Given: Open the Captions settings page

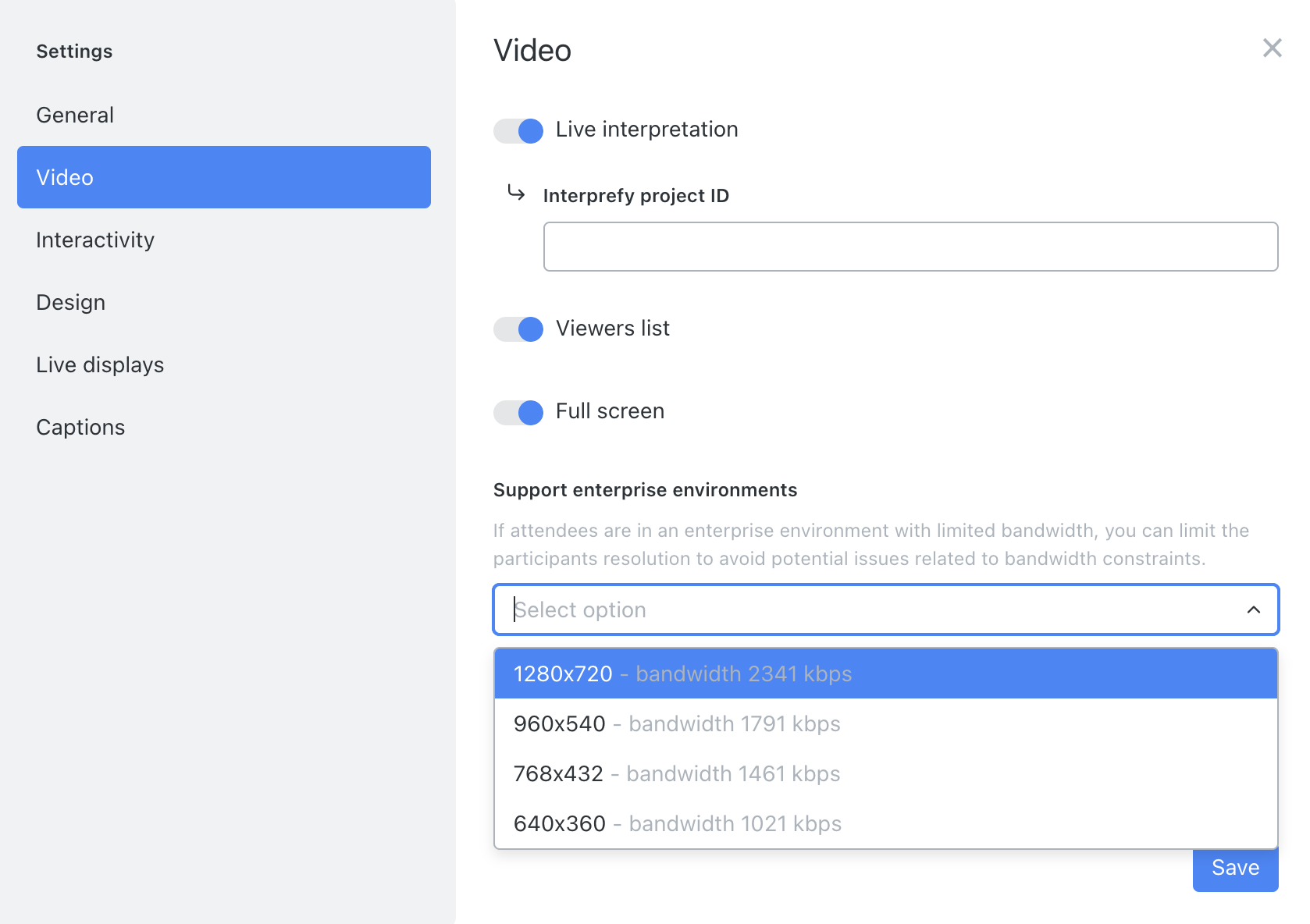Looking at the screenshot, I should (80, 427).
